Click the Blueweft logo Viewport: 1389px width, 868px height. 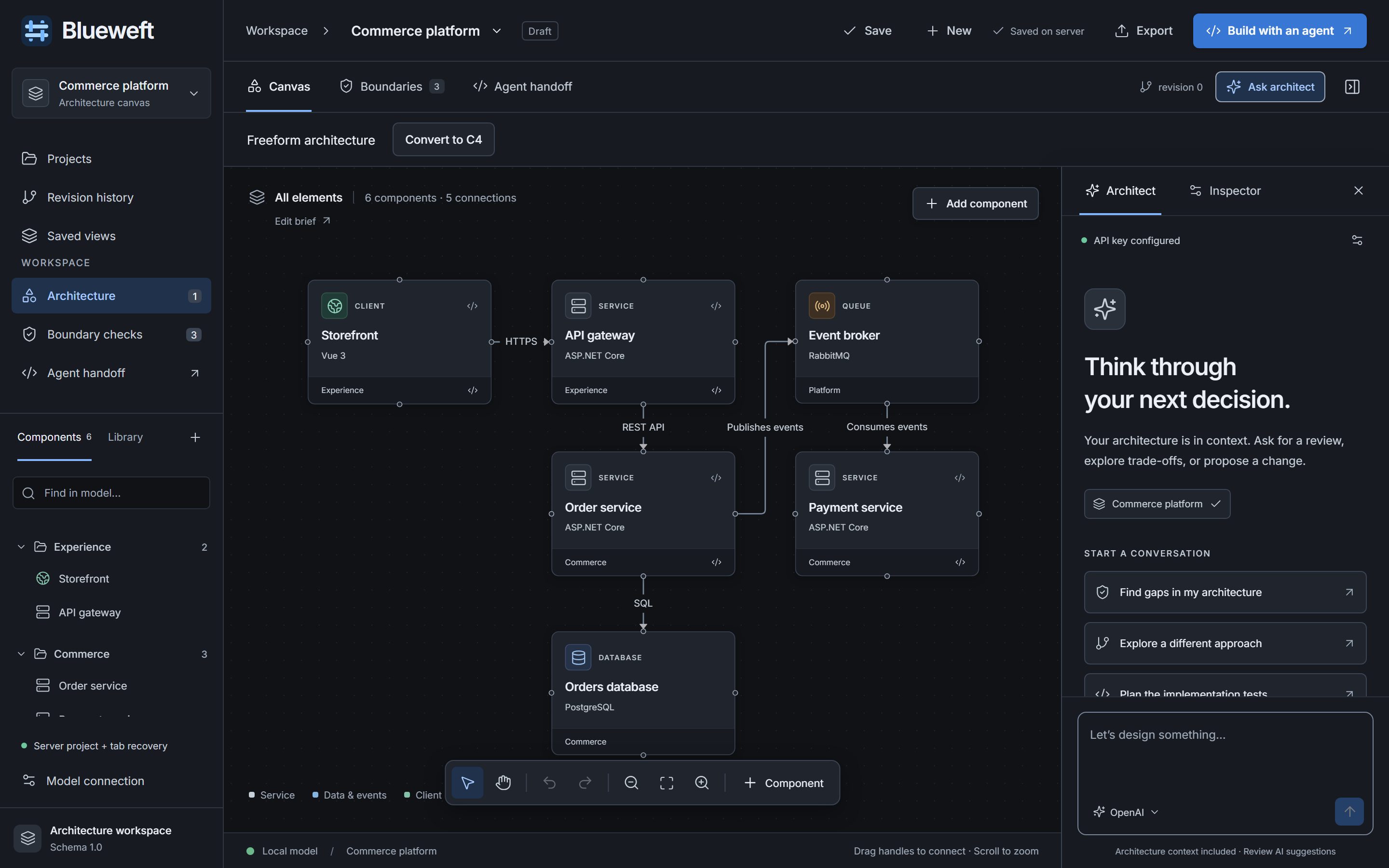click(x=87, y=30)
